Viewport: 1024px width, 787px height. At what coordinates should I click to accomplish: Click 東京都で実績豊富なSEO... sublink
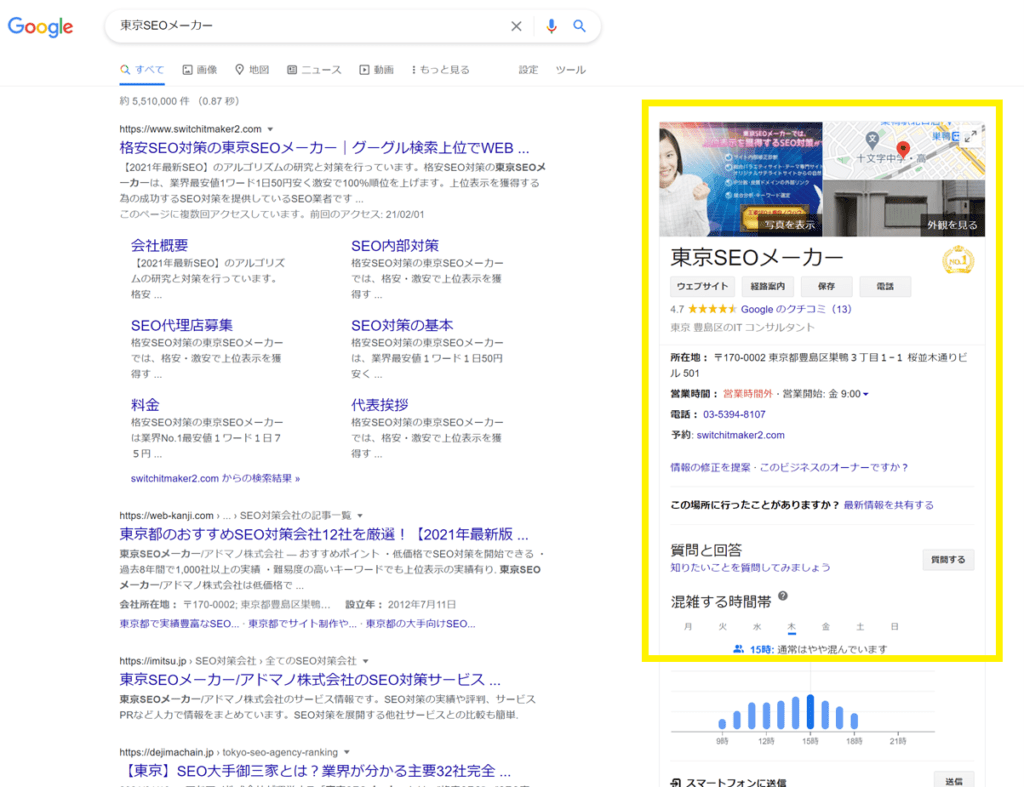(179, 624)
